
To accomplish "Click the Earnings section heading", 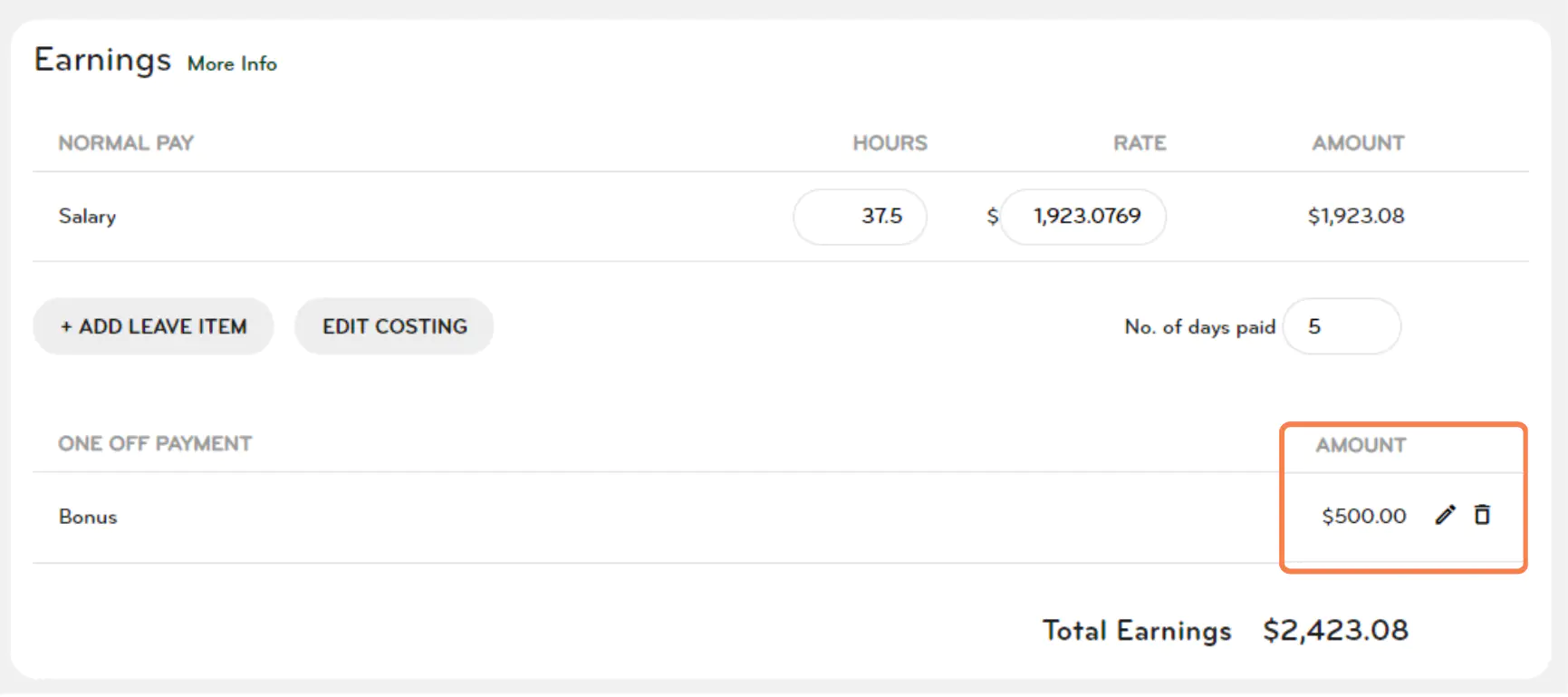I will tap(102, 60).
